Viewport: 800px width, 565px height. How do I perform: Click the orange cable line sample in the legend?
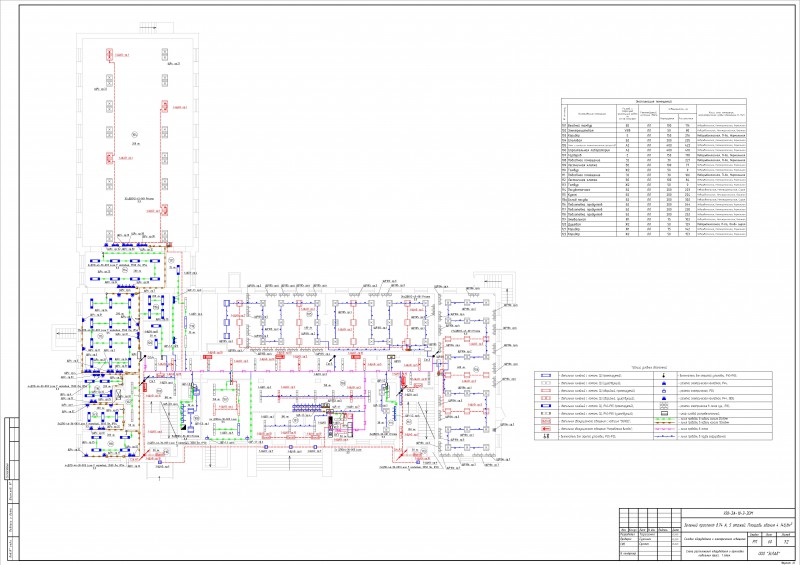(x=665, y=423)
